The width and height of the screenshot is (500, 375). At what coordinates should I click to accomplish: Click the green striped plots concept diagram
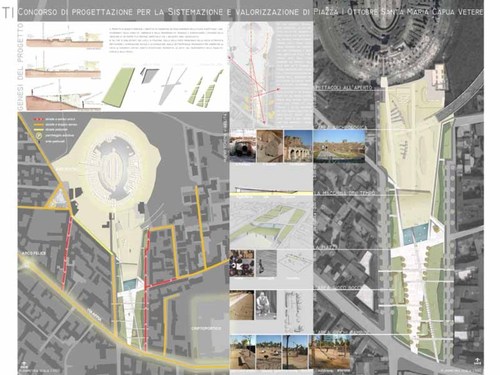(x=205, y=87)
